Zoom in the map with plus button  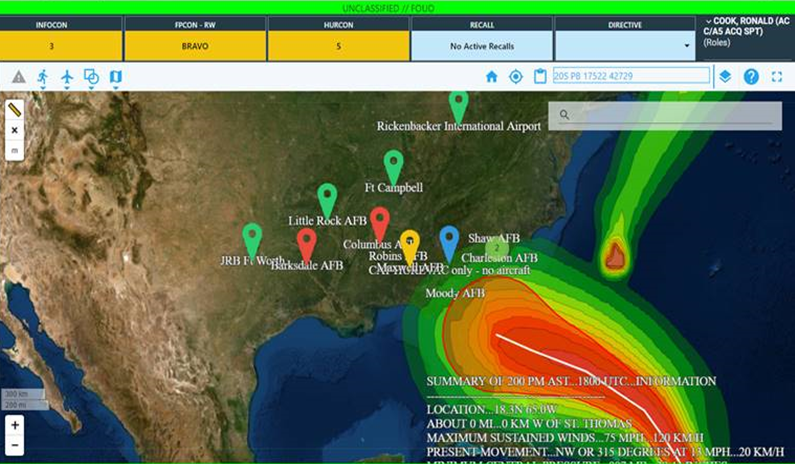[x=15, y=425]
